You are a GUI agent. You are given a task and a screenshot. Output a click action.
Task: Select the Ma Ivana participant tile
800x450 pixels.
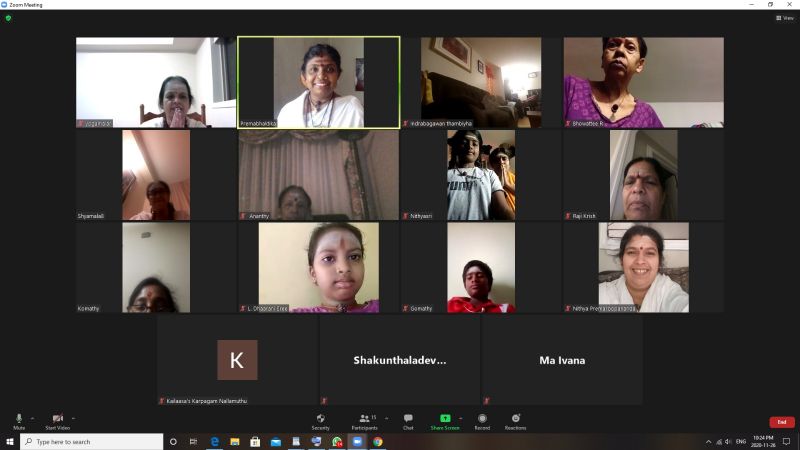click(562, 360)
